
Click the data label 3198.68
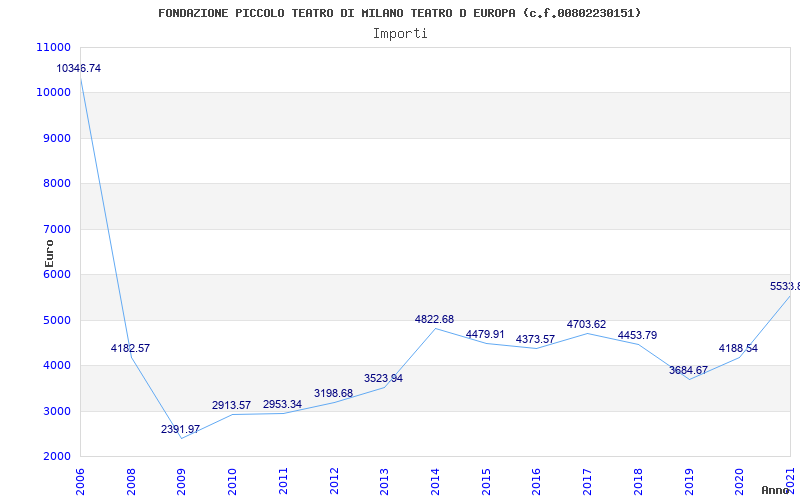333,393
